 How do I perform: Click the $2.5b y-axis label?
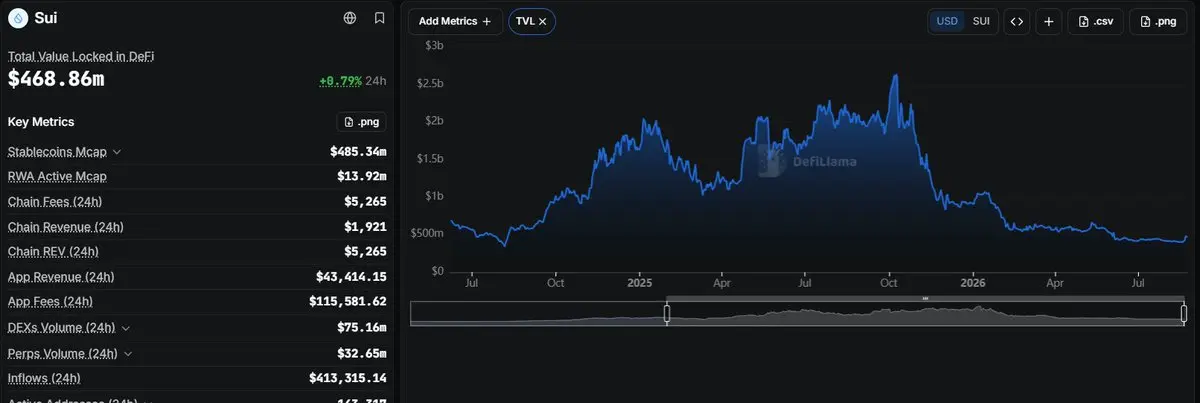[x=431, y=83]
